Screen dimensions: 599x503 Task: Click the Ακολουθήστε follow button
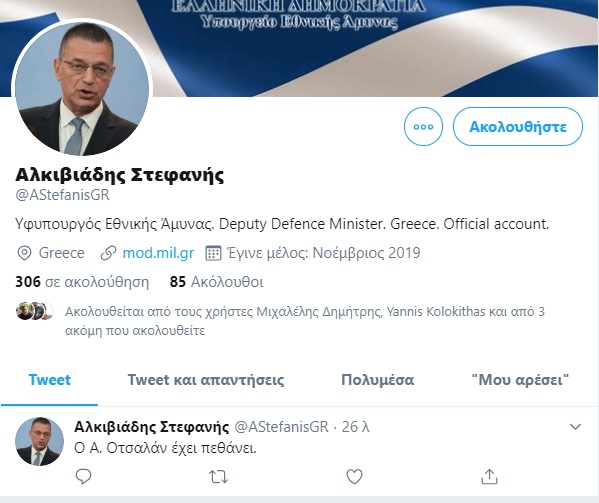(x=518, y=126)
